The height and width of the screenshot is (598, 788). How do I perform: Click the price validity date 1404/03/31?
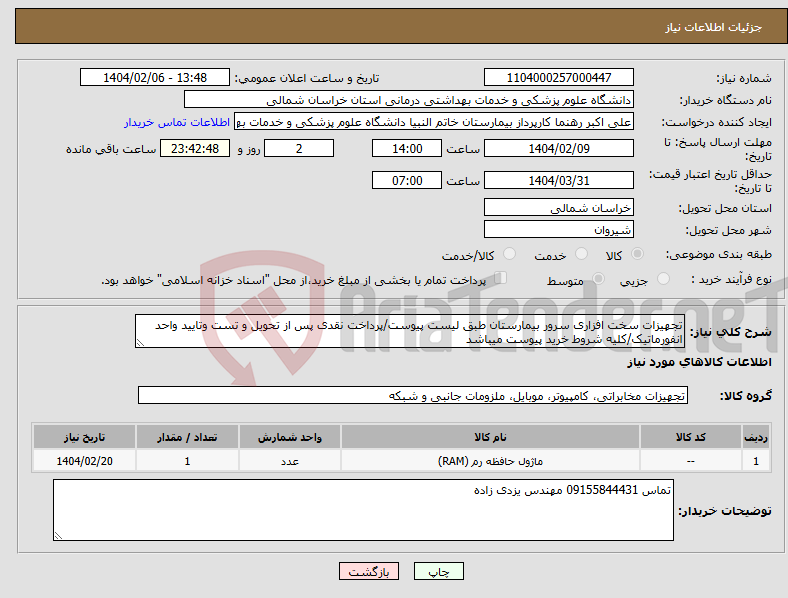(x=558, y=180)
